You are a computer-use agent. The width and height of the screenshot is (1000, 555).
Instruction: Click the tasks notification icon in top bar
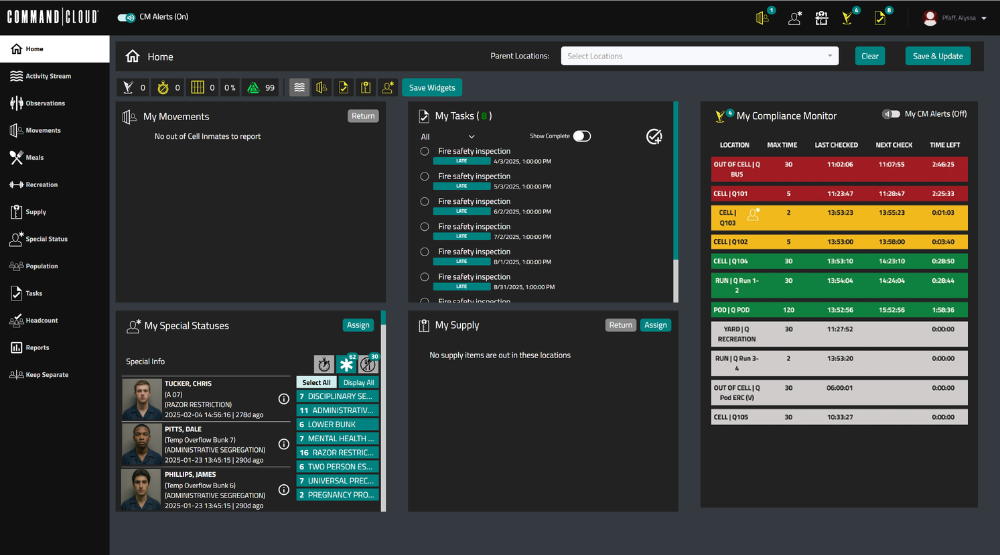click(880, 17)
